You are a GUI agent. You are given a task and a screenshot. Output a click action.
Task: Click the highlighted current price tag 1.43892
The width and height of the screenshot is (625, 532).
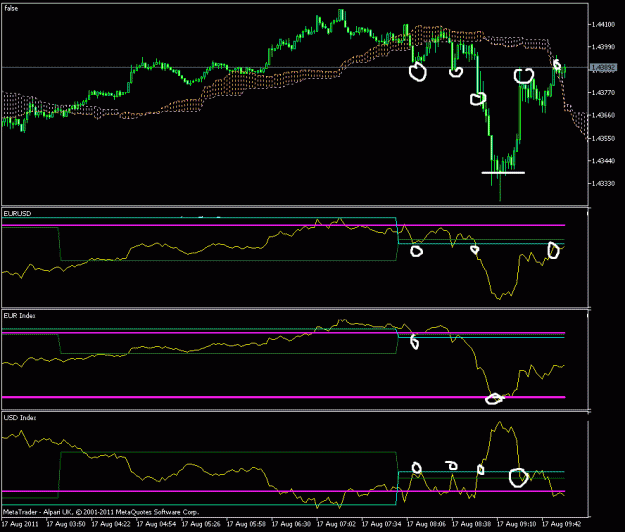point(603,68)
